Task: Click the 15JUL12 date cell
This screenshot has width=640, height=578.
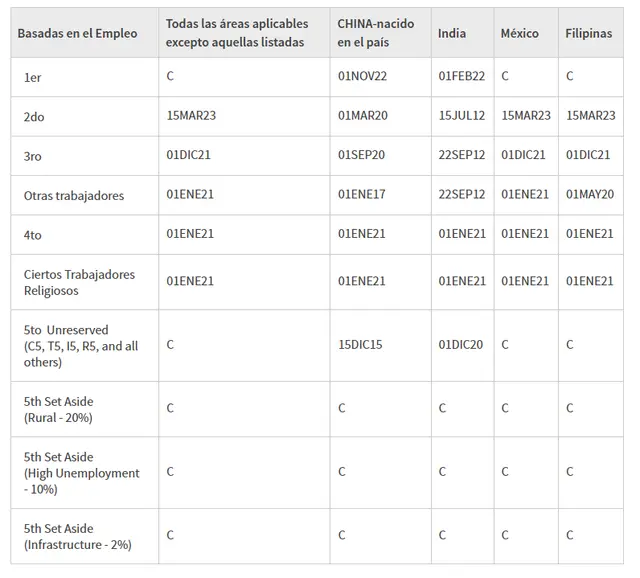Action: click(462, 116)
